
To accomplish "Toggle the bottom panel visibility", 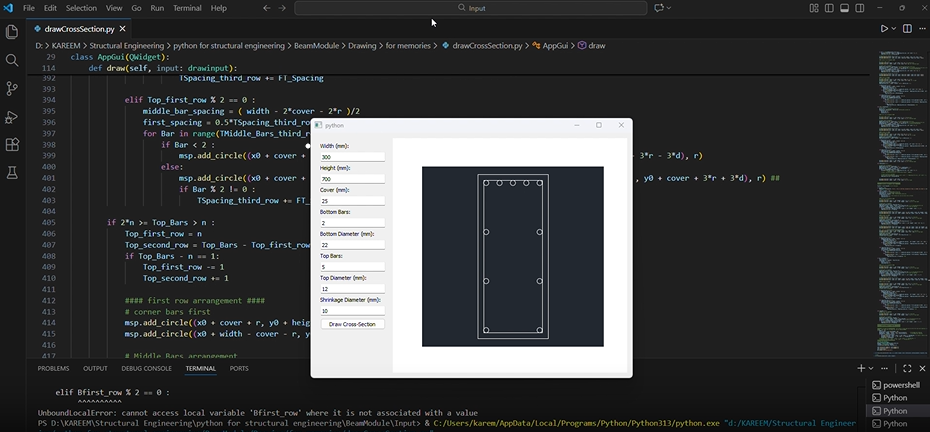I will coord(844,8).
